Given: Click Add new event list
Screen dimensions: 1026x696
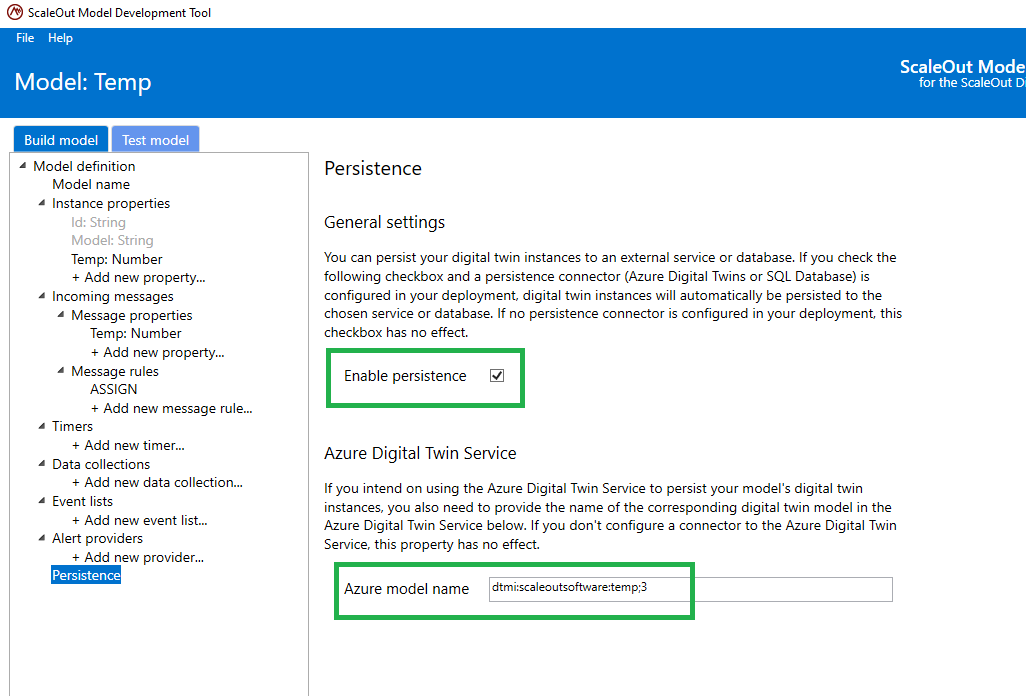Looking at the screenshot, I should (139, 521).
